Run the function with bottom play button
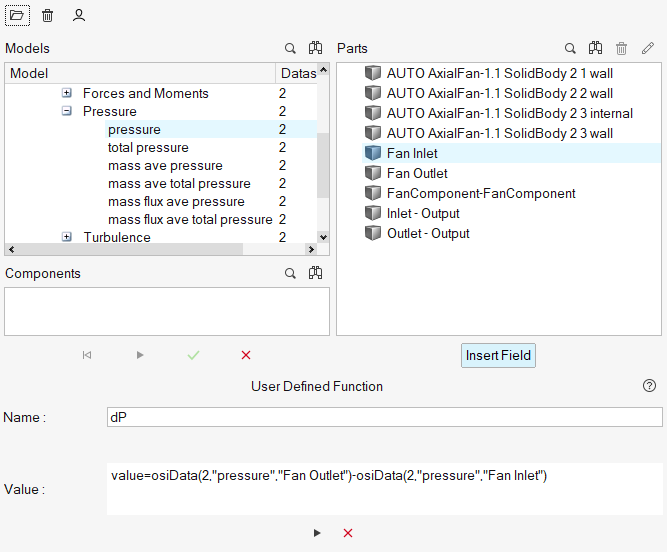Viewport: 667px width, 552px height. [x=318, y=533]
